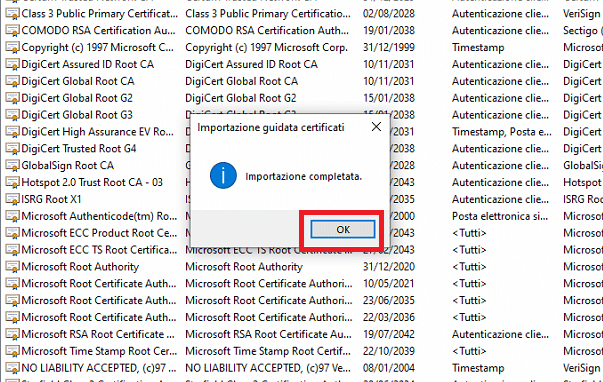603x382 pixels.
Task: Select certificate icon for Root Certificate expiring 10/05/2021
Action: (12, 284)
